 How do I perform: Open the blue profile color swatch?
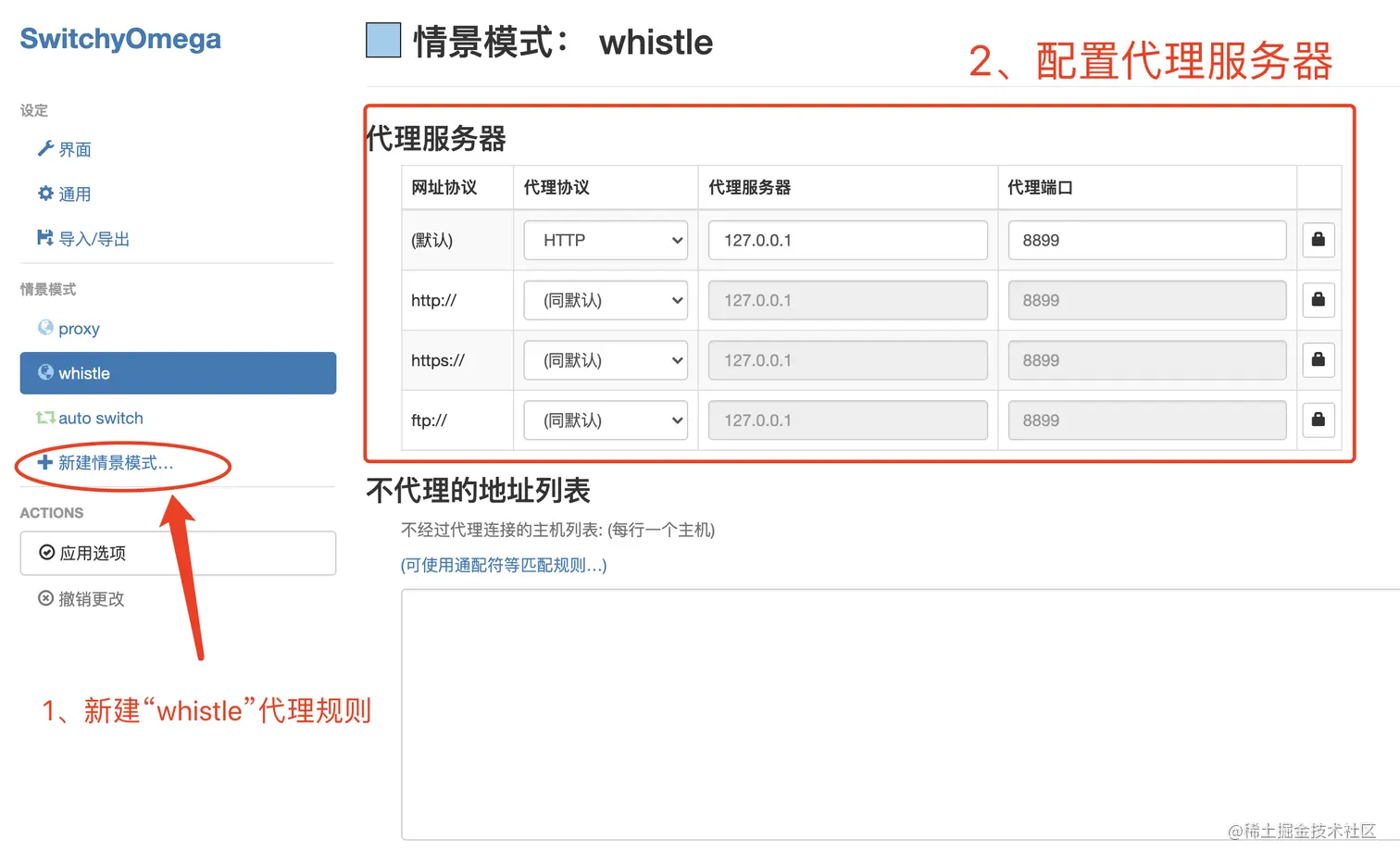coord(383,41)
